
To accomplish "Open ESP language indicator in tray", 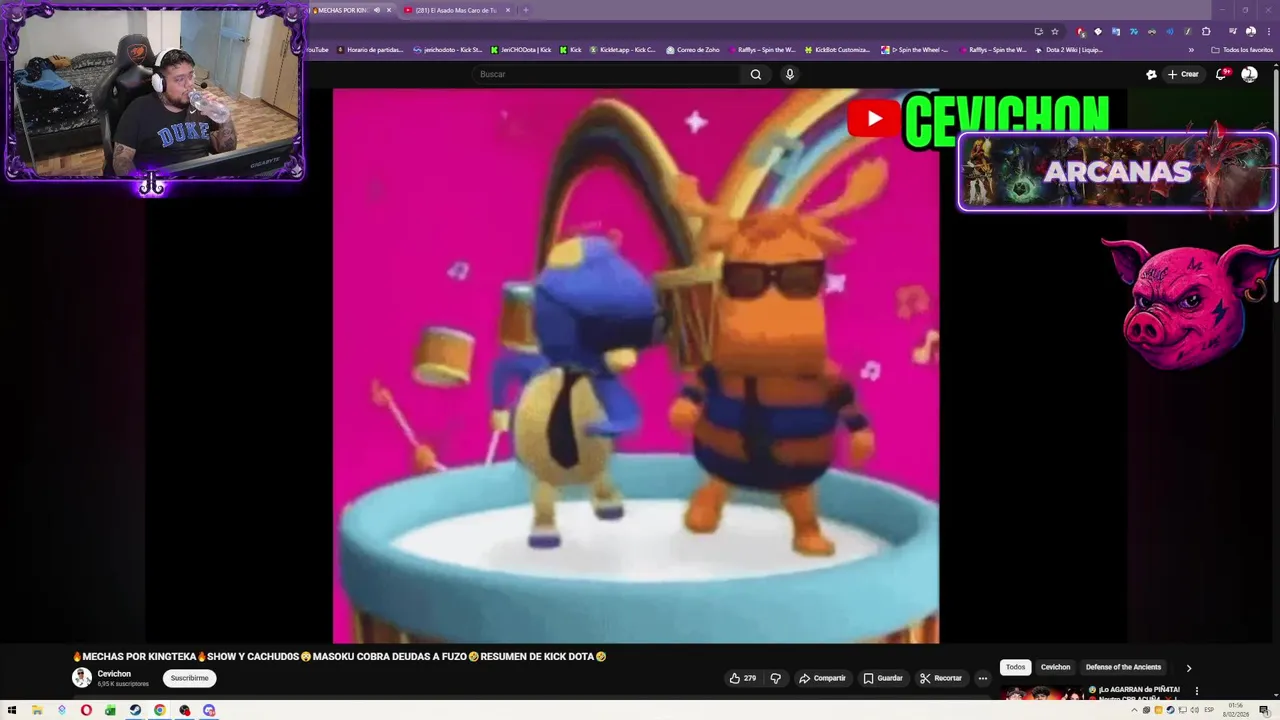I will click(x=1208, y=710).
